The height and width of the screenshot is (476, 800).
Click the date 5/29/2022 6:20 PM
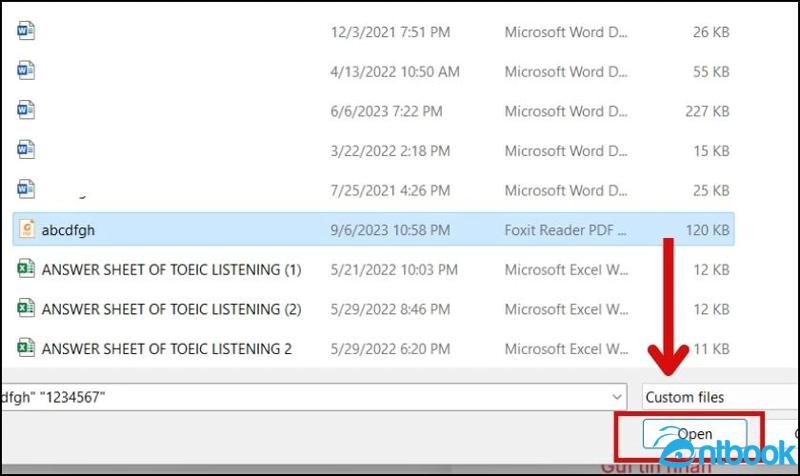click(390, 349)
